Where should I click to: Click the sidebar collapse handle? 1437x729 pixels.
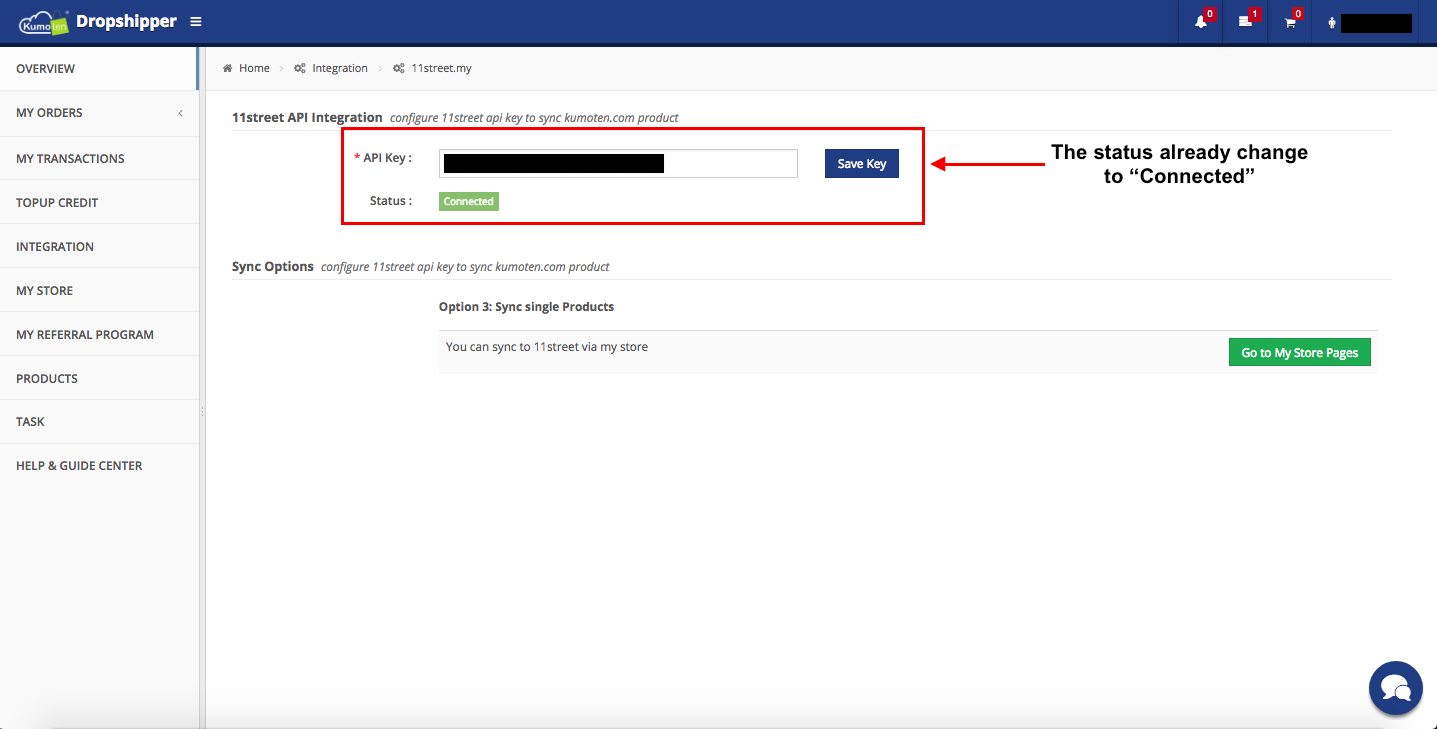(x=202, y=412)
